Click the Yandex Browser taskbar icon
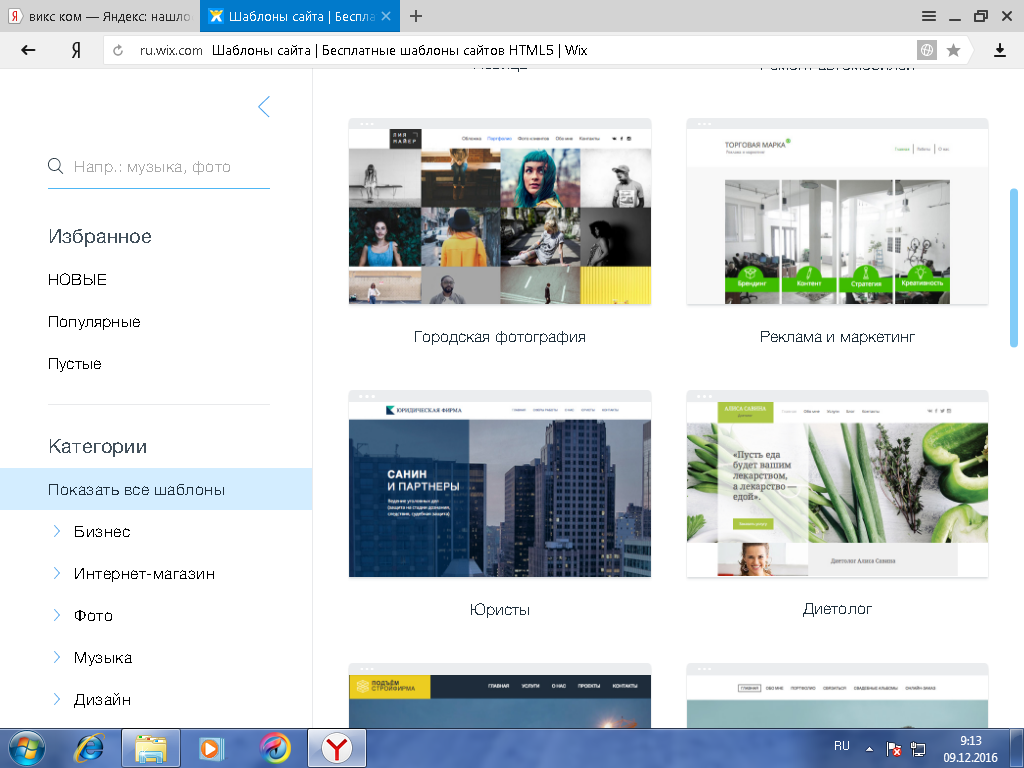The image size is (1024, 768). 336,748
